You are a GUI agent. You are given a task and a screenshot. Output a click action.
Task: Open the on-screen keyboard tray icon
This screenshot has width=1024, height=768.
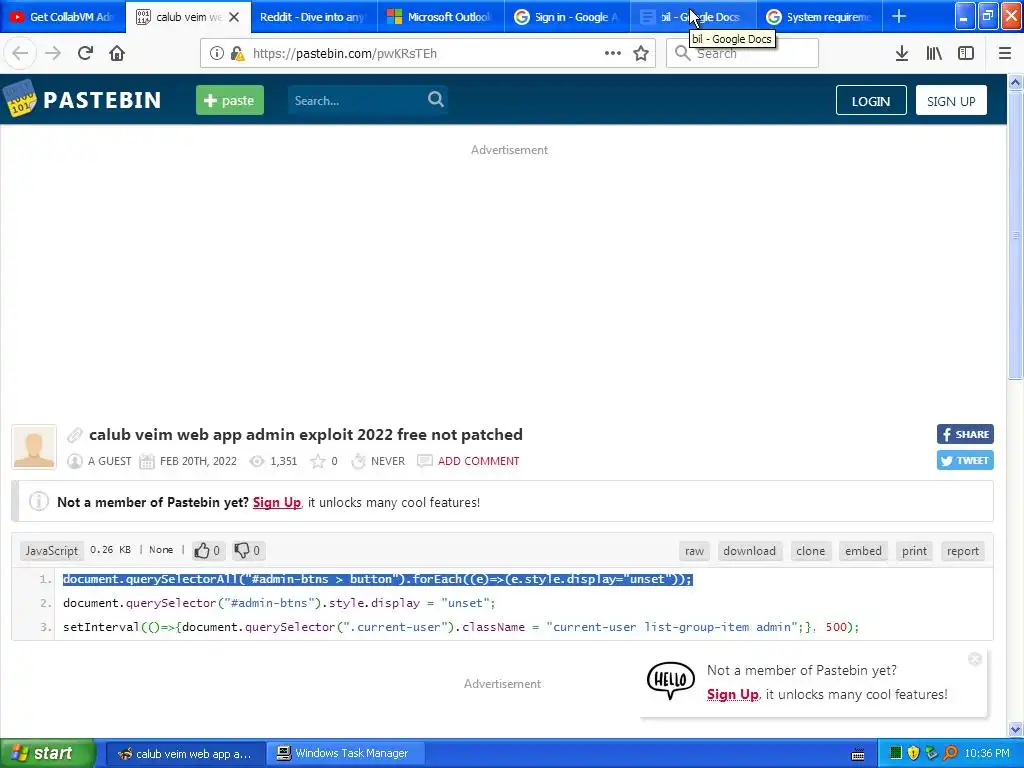click(858, 755)
